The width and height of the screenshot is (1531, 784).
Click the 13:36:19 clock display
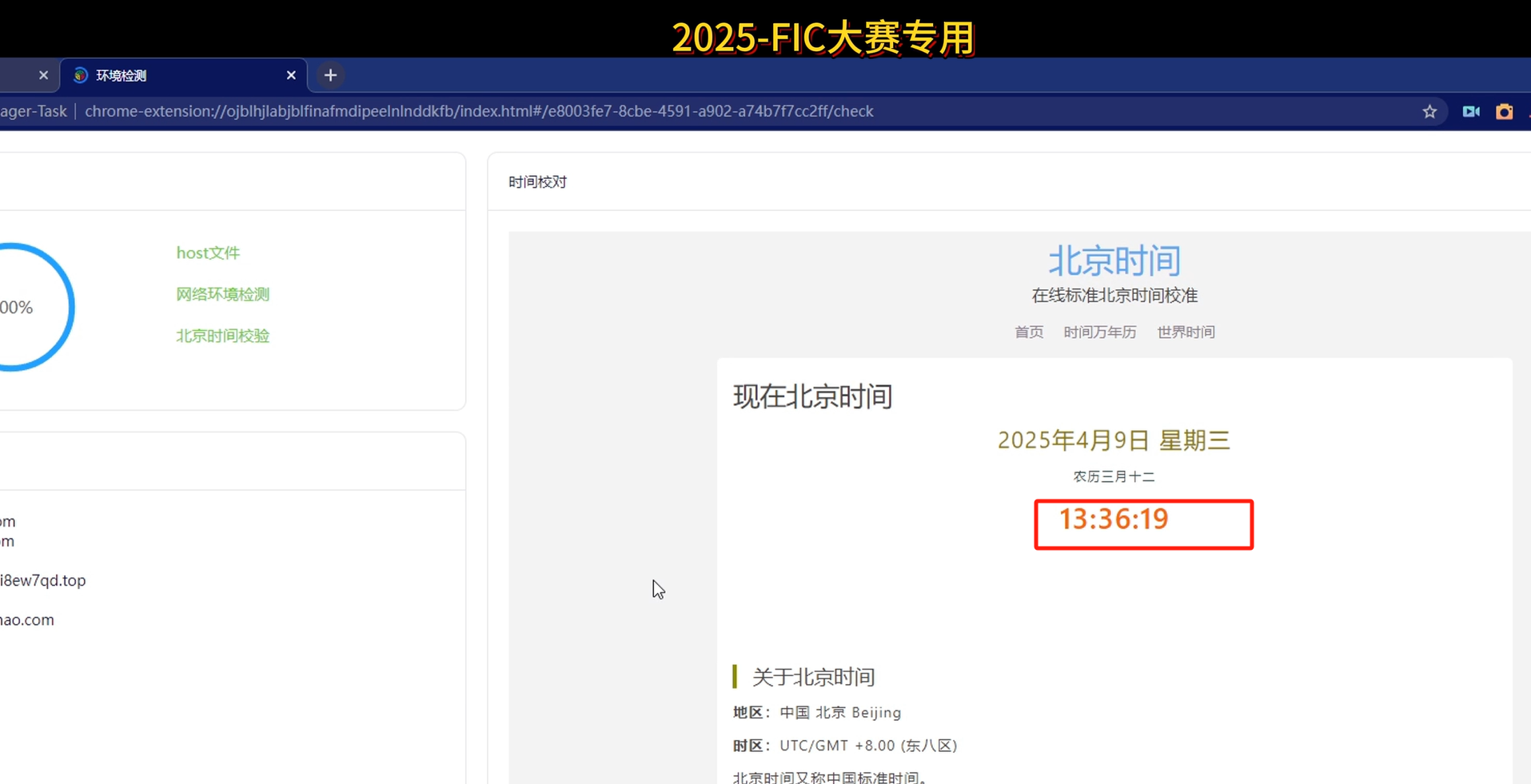(x=1114, y=520)
